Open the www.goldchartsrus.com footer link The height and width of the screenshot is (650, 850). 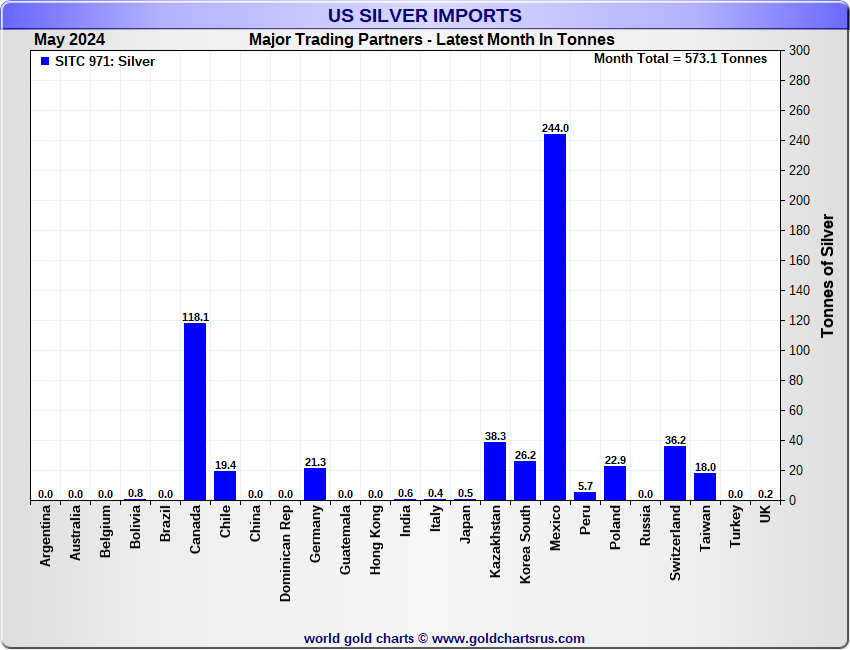click(508, 639)
